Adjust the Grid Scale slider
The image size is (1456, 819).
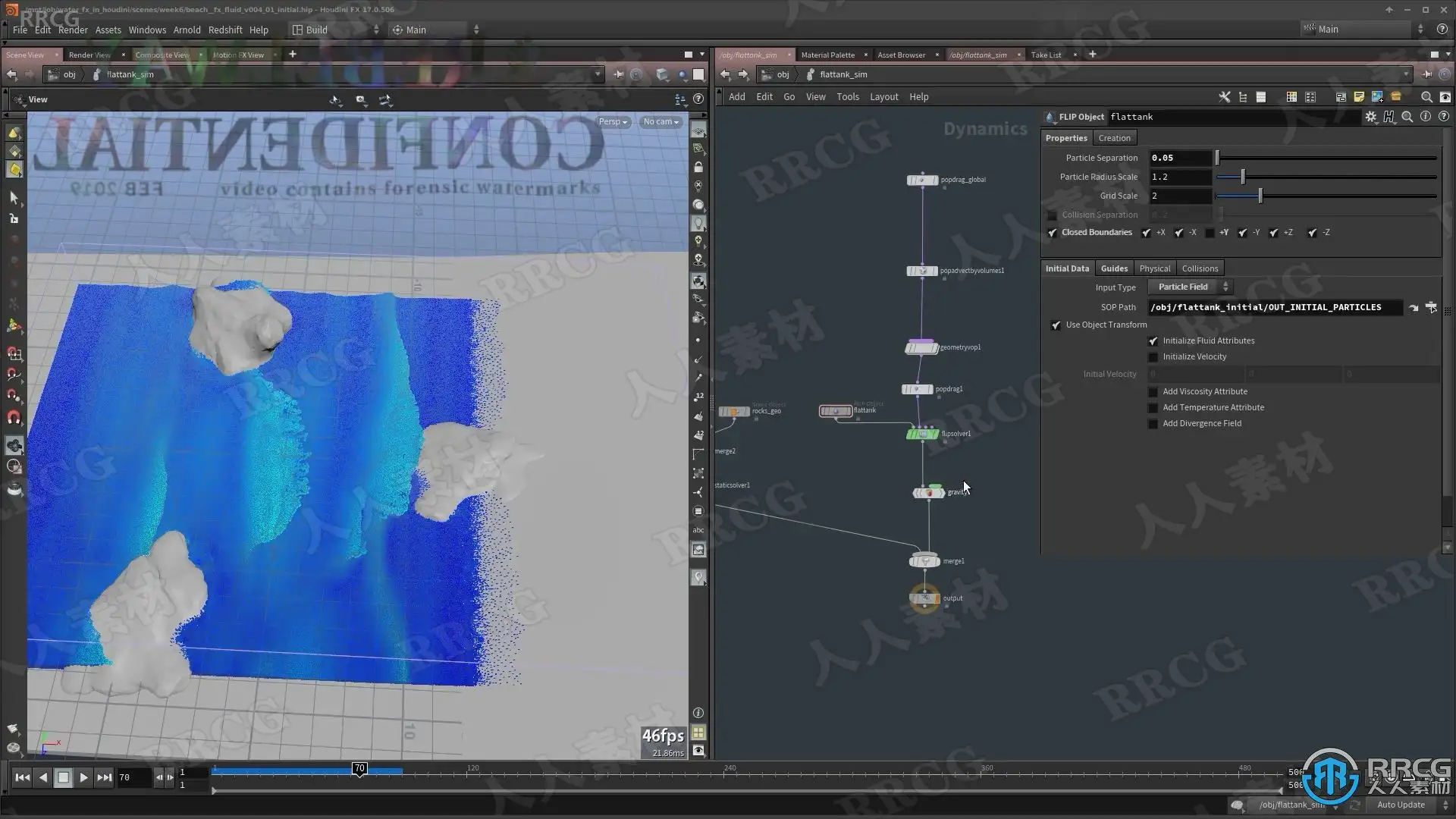pyautogui.click(x=1260, y=196)
